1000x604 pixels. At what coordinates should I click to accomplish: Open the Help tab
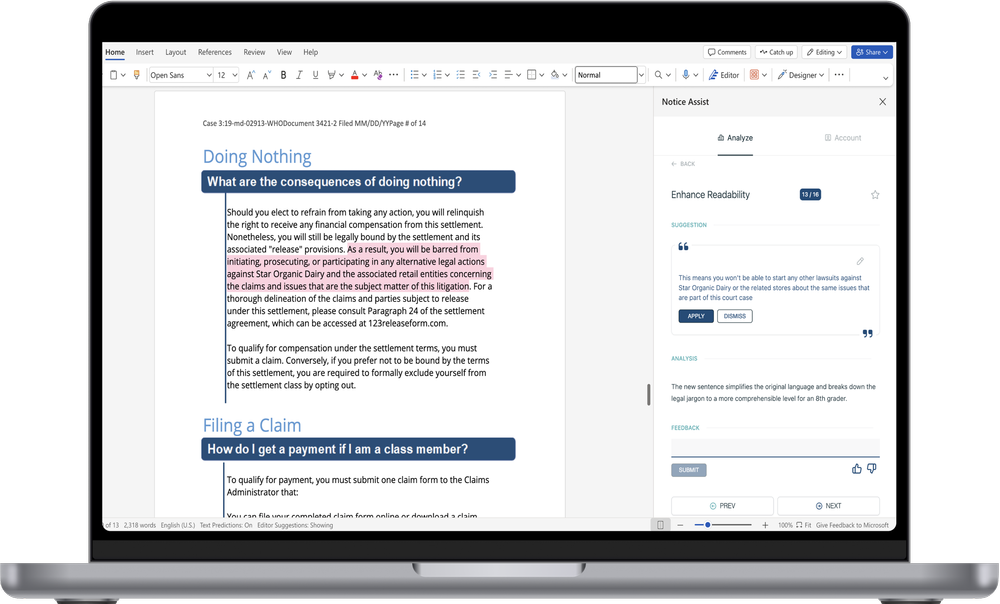[311, 52]
